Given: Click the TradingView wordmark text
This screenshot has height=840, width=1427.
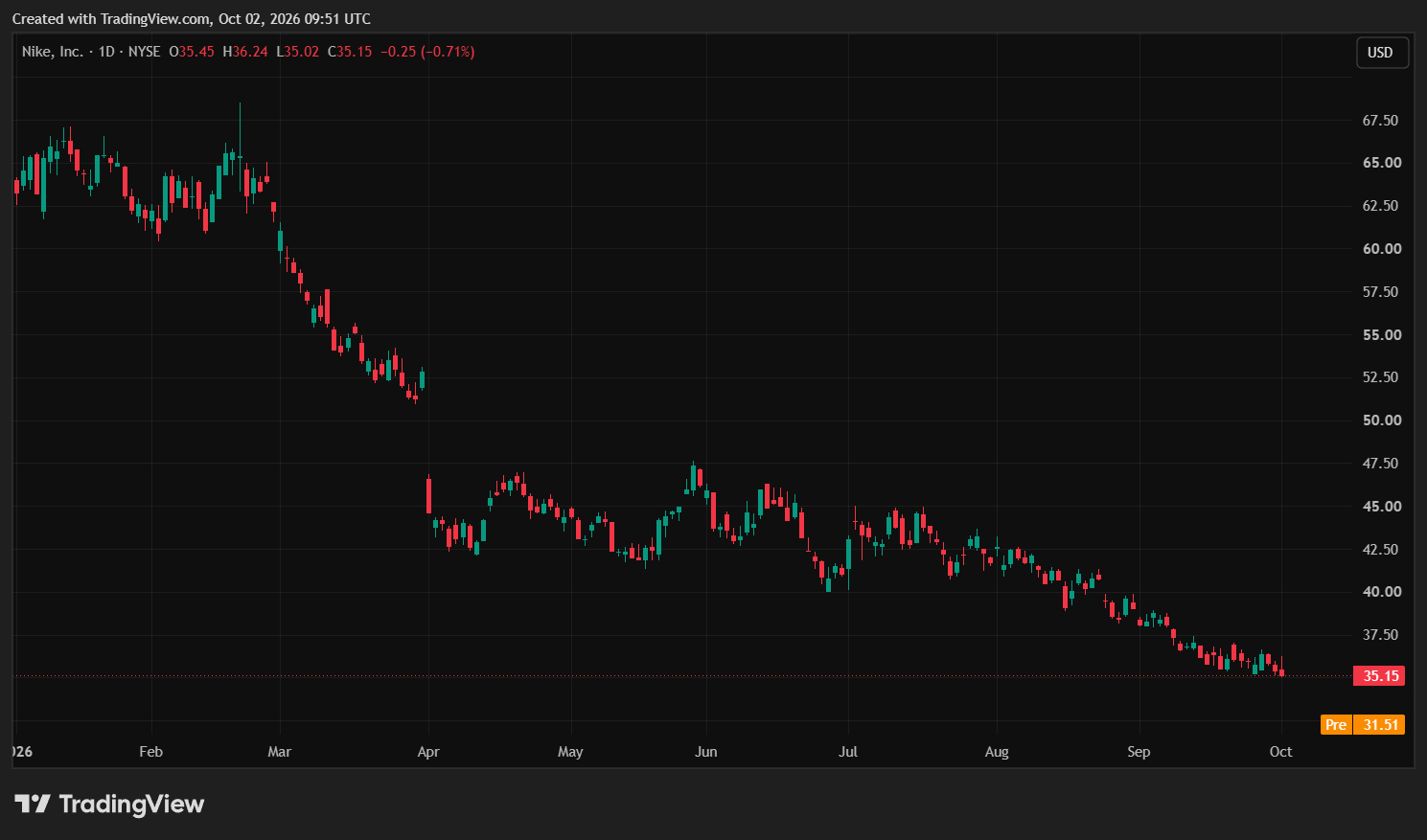Looking at the screenshot, I should pos(131,804).
